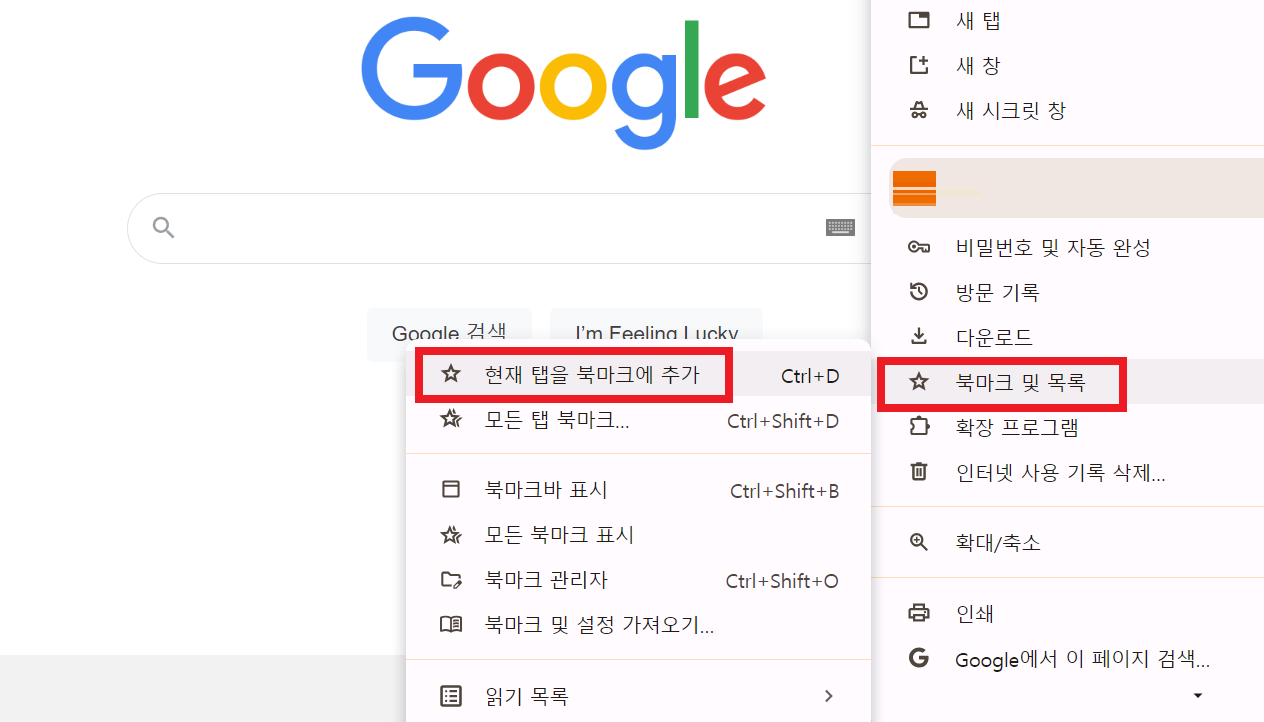
Task: Click the Google logo image
Action: [563, 85]
